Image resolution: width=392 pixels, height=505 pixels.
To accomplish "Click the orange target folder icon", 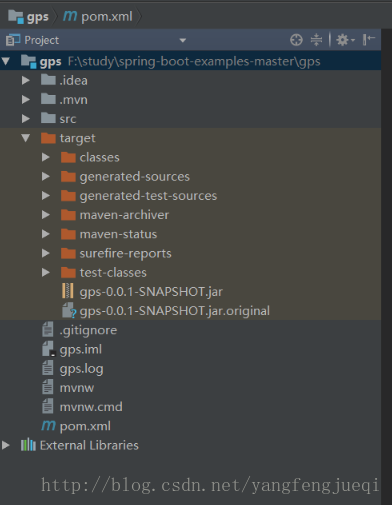I will point(48,138).
